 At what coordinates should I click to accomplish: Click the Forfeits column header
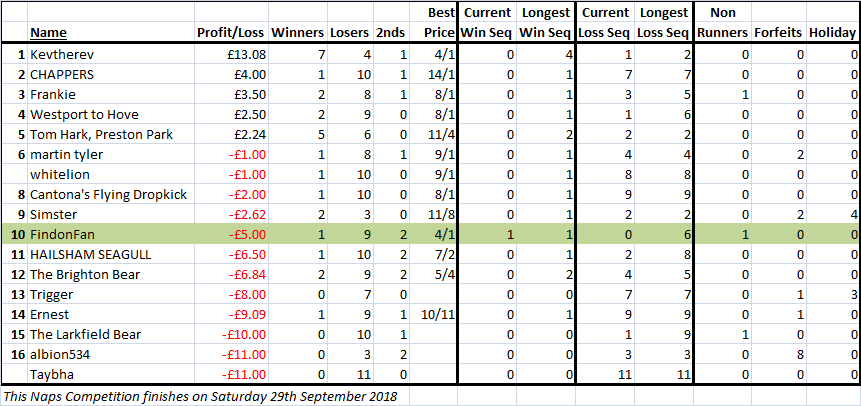pos(778,33)
